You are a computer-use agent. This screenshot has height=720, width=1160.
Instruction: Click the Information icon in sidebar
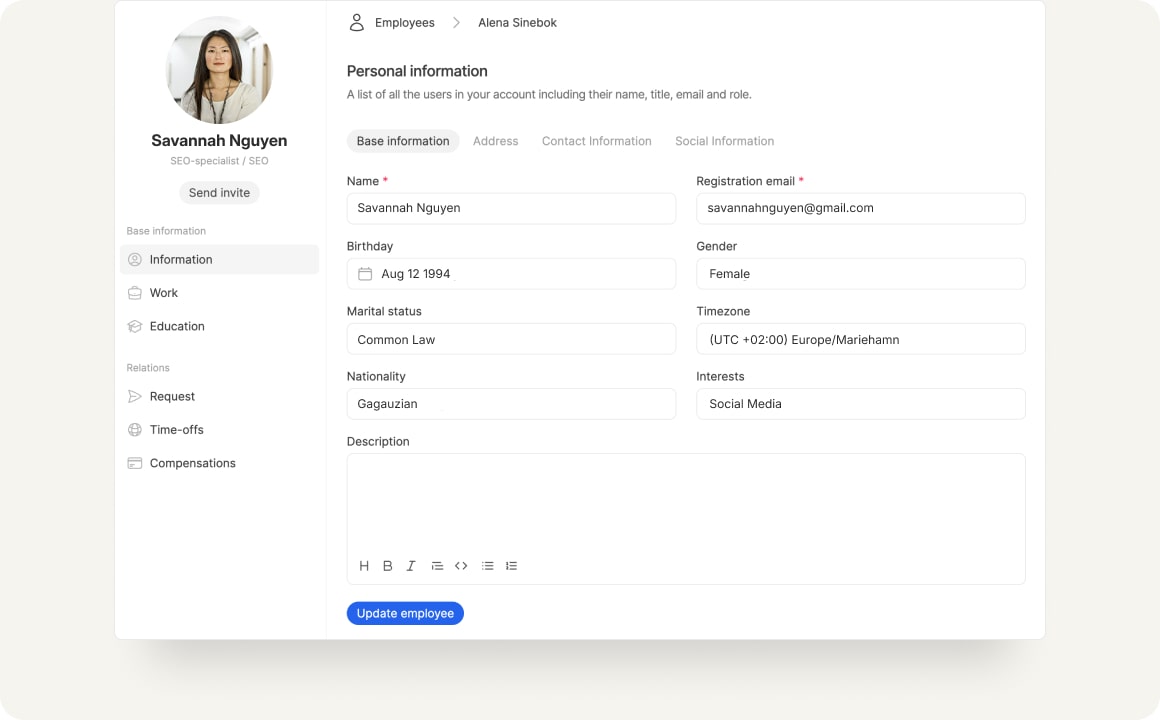coord(134,259)
